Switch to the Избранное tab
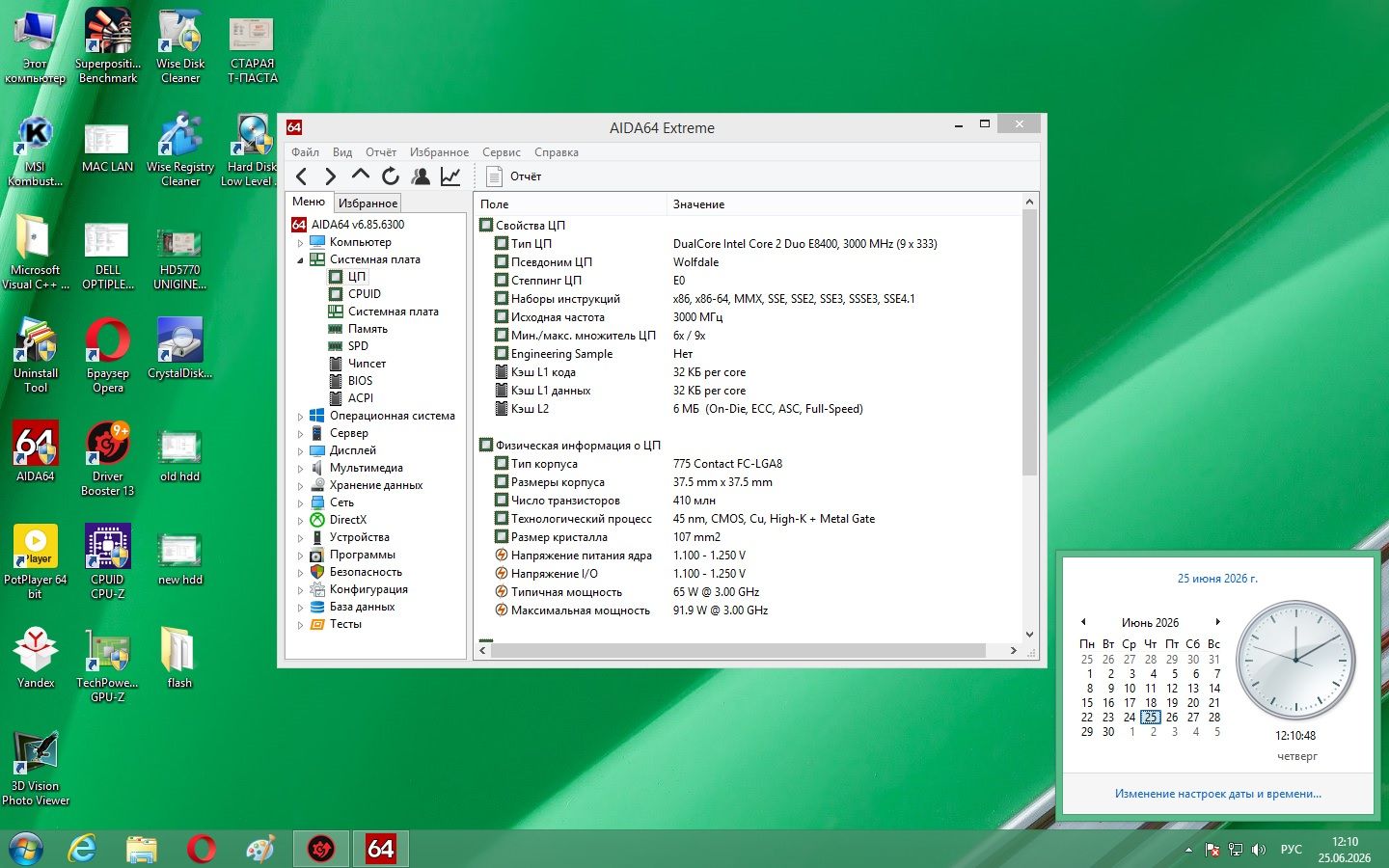Screen dimensions: 1389x868 pos(368,203)
